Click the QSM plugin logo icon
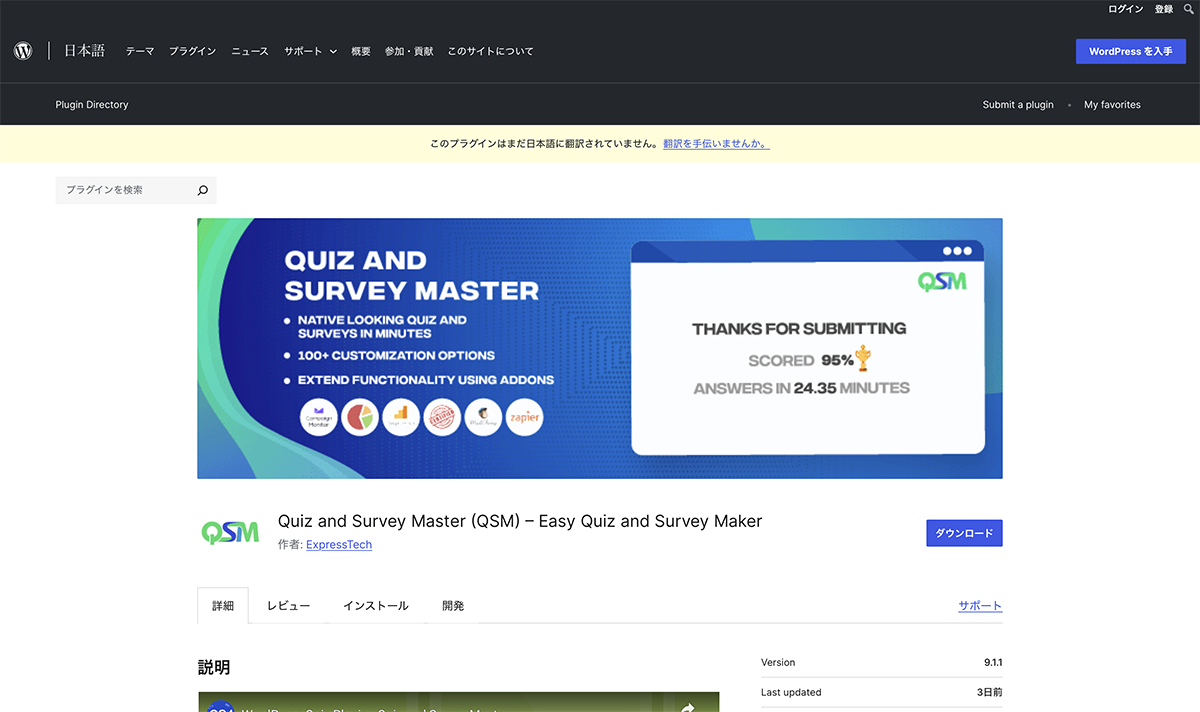 coord(230,533)
